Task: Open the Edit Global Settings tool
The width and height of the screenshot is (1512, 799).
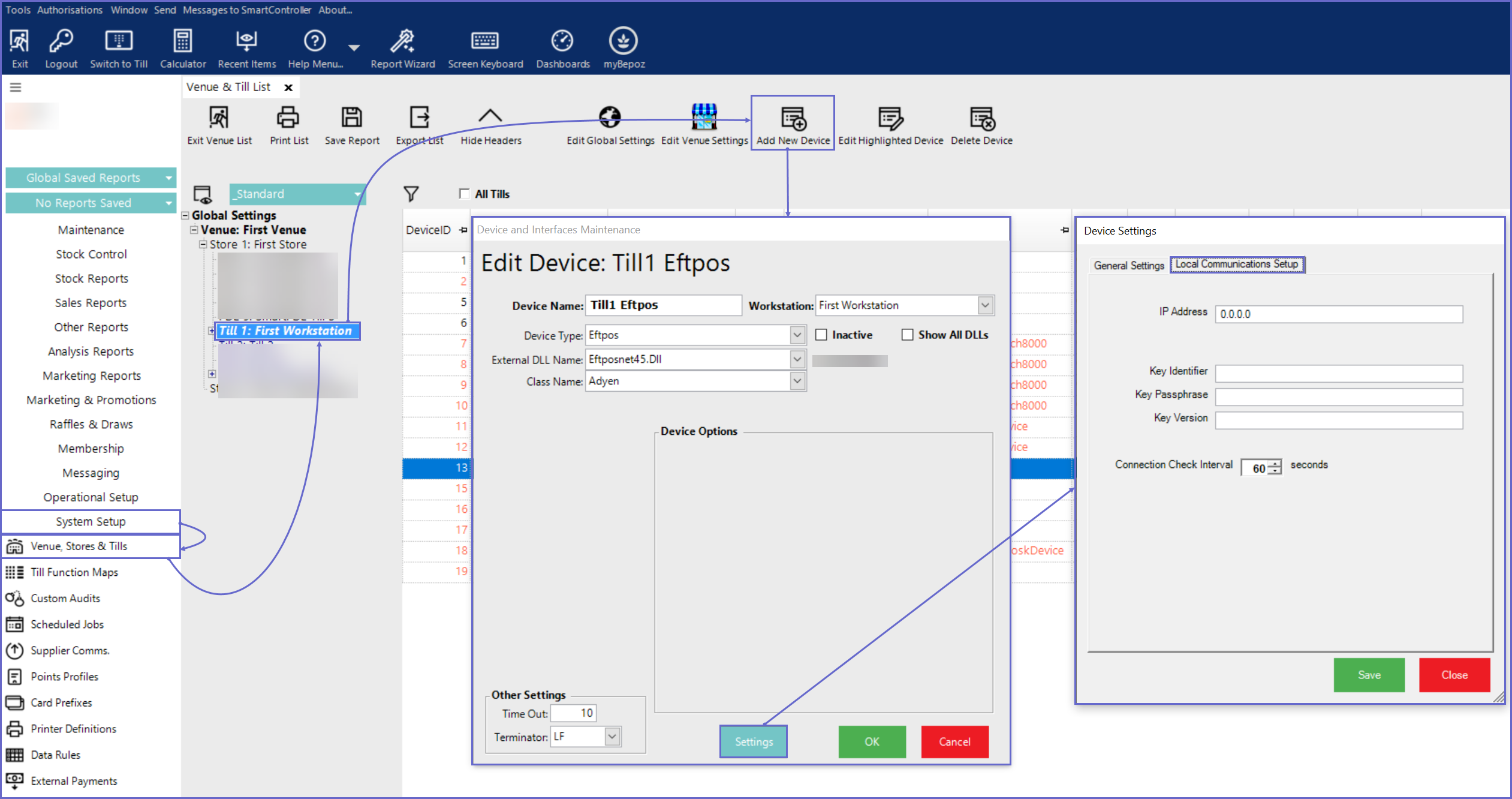Action: (610, 118)
